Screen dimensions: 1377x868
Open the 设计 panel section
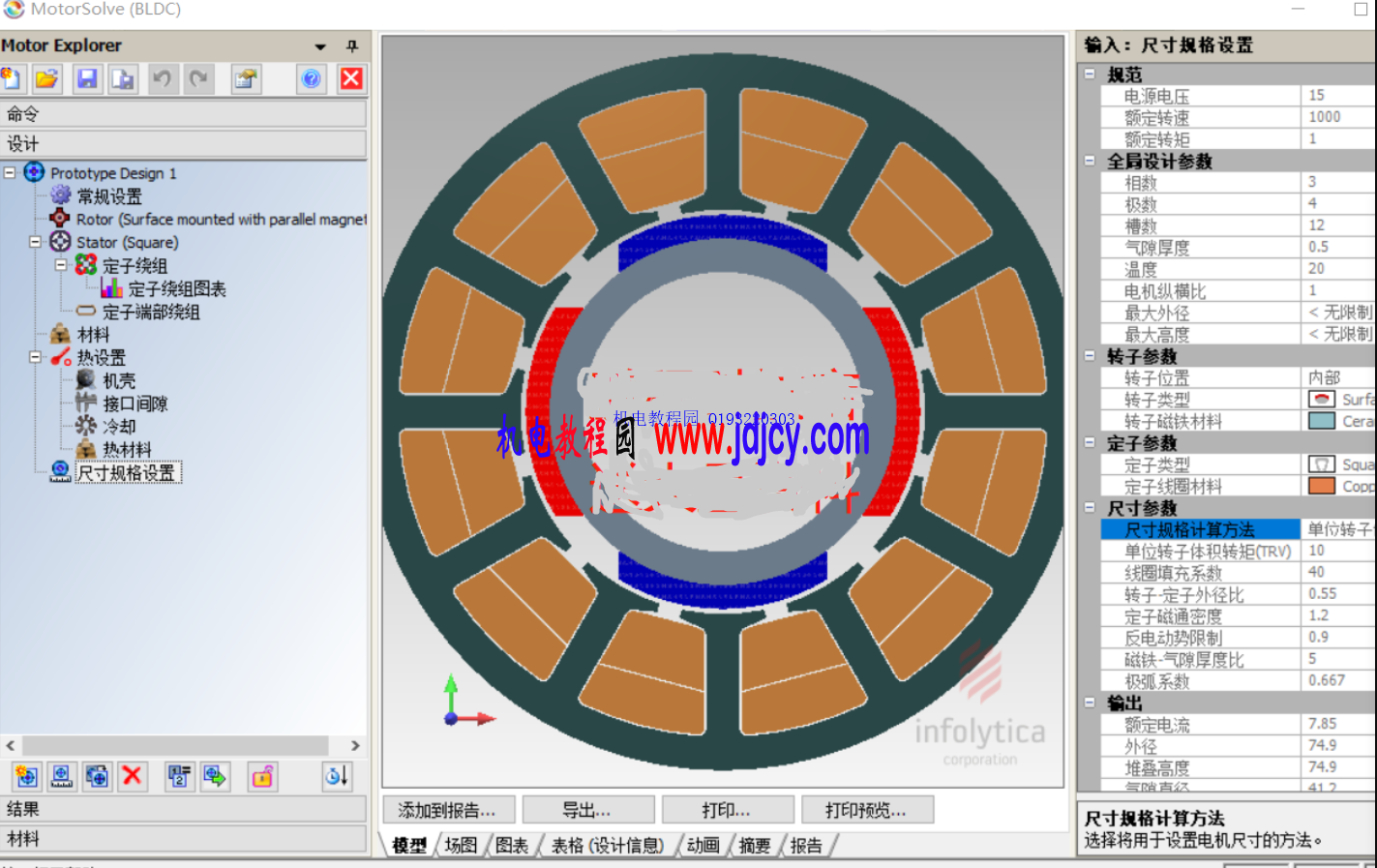point(183,144)
